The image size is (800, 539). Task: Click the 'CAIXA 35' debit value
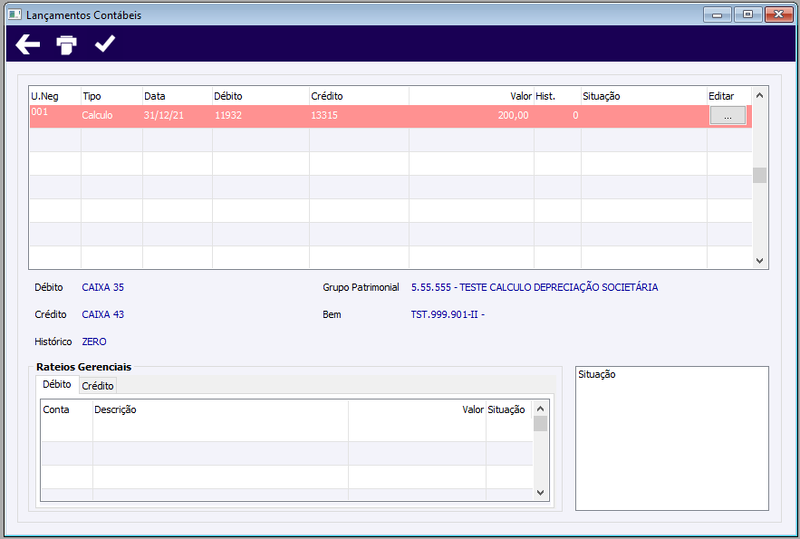click(x=103, y=287)
